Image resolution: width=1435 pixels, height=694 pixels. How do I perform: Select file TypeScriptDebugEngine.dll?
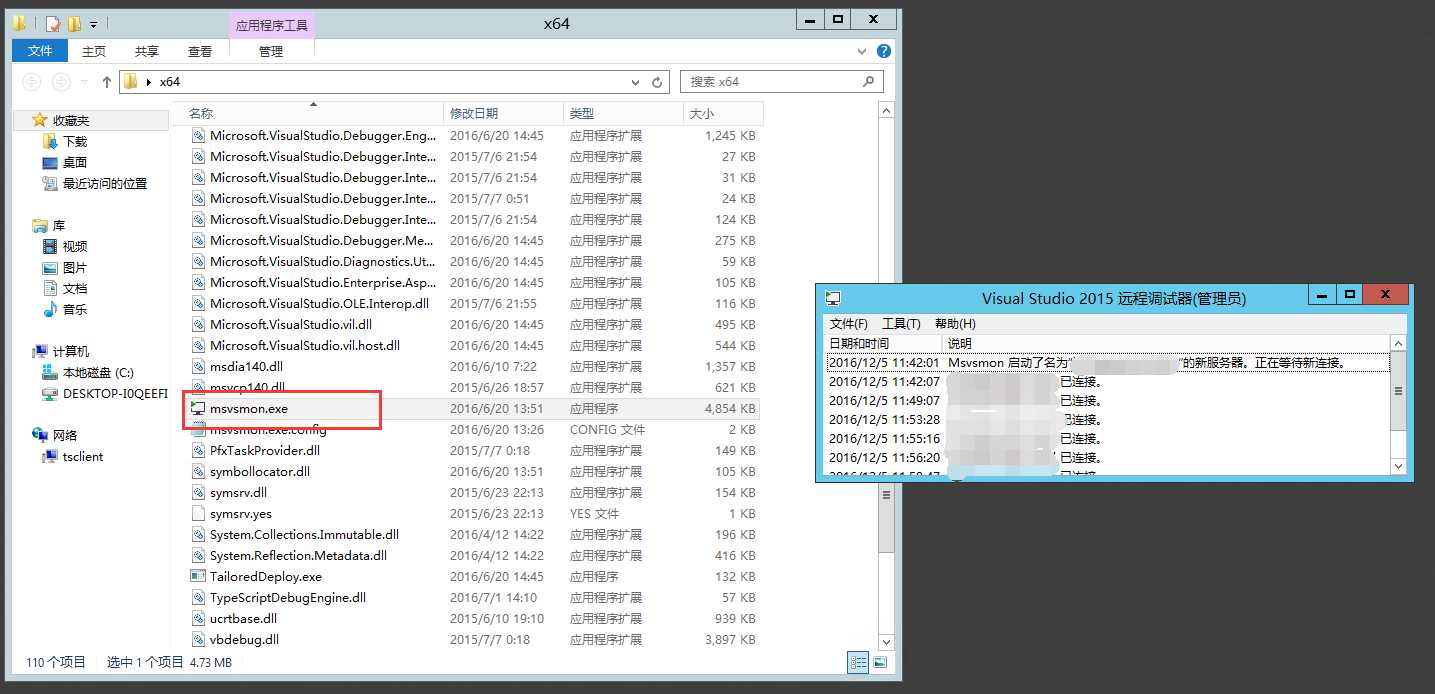click(x=288, y=597)
